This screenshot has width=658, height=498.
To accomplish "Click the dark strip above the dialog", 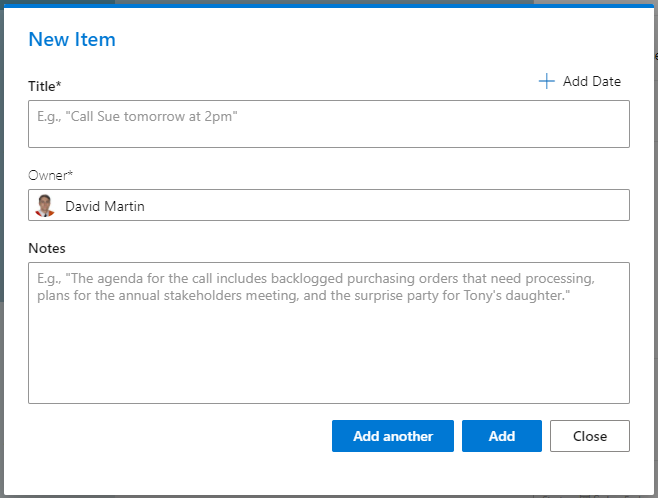I will (x=300, y=3).
